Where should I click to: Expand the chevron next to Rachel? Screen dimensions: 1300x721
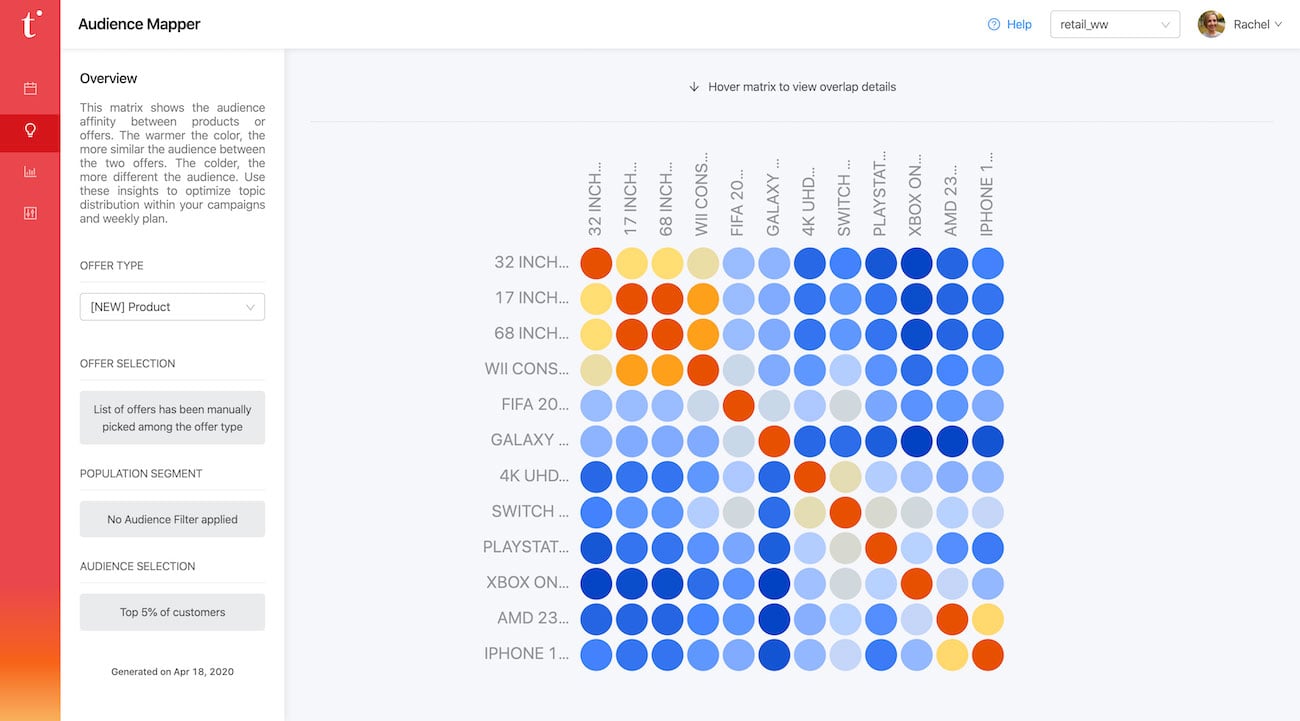(x=1278, y=25)
